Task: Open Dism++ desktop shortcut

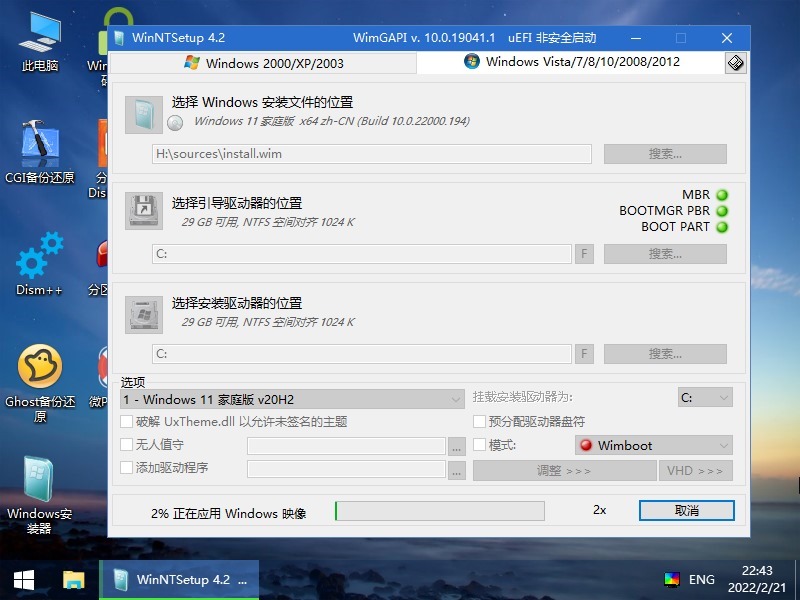Action: pos(40,262)
